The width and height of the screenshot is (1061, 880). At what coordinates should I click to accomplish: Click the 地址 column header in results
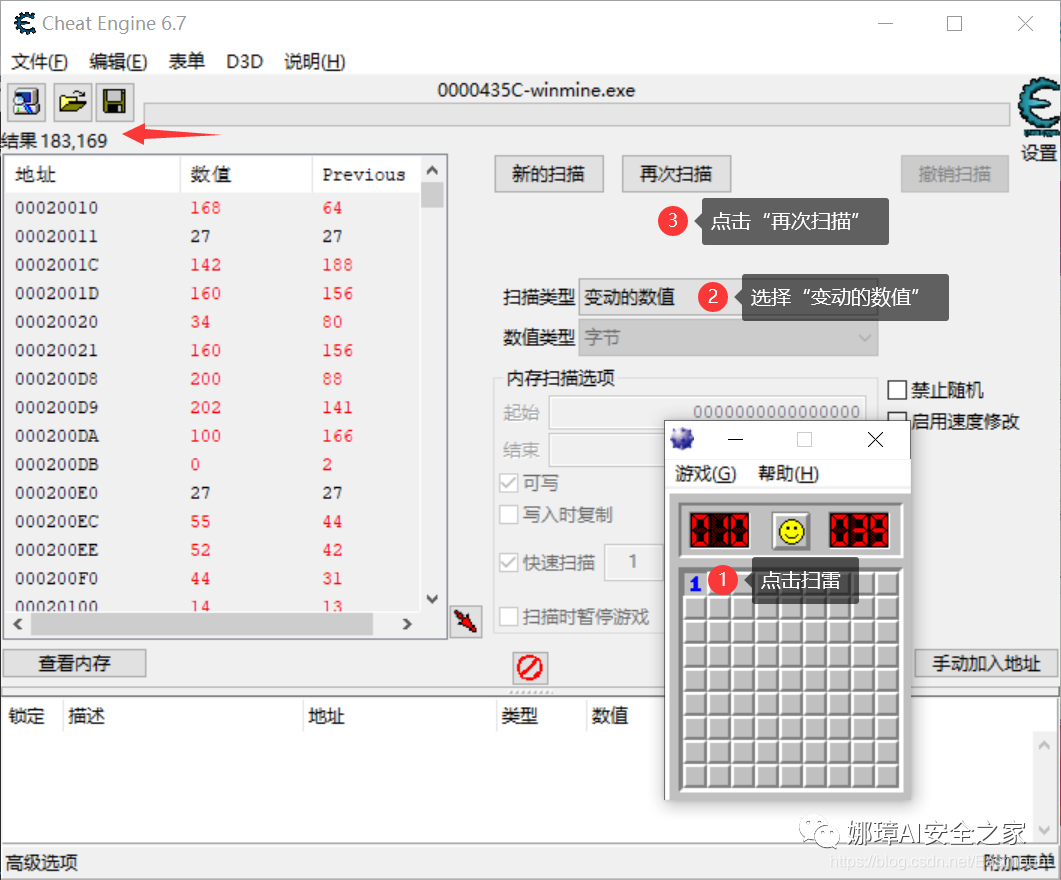coord(93,175)
